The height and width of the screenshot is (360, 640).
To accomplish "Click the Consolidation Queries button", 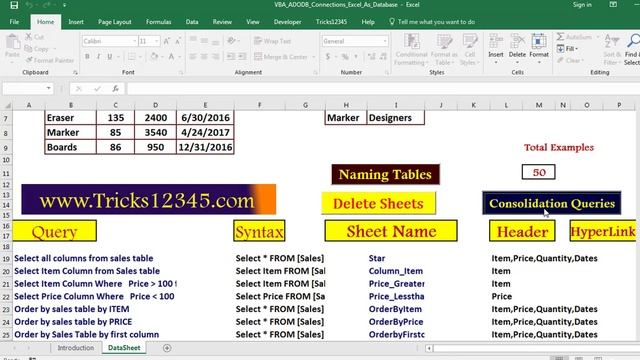I will 552,203.
